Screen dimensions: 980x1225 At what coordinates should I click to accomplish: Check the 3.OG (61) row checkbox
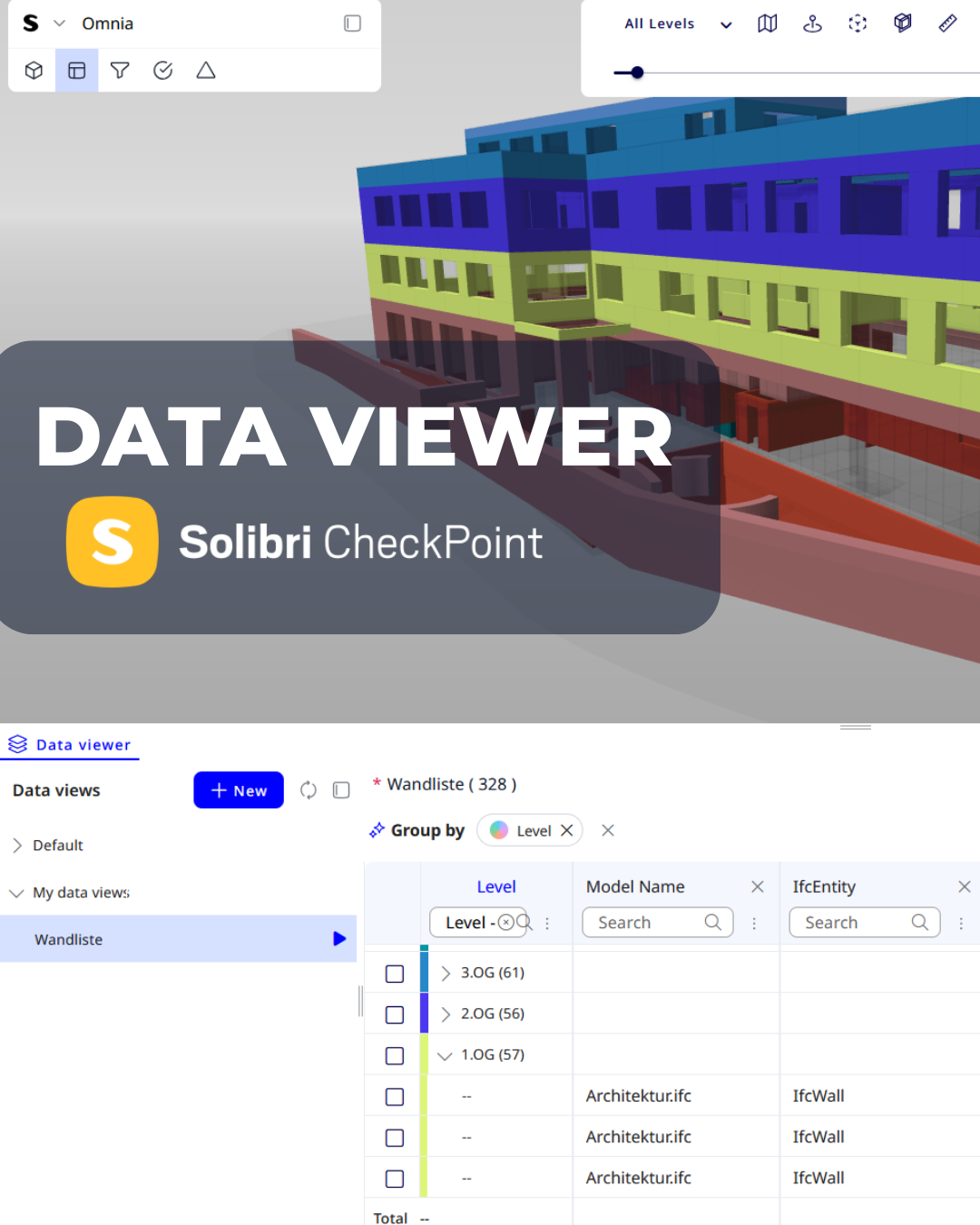395,974
